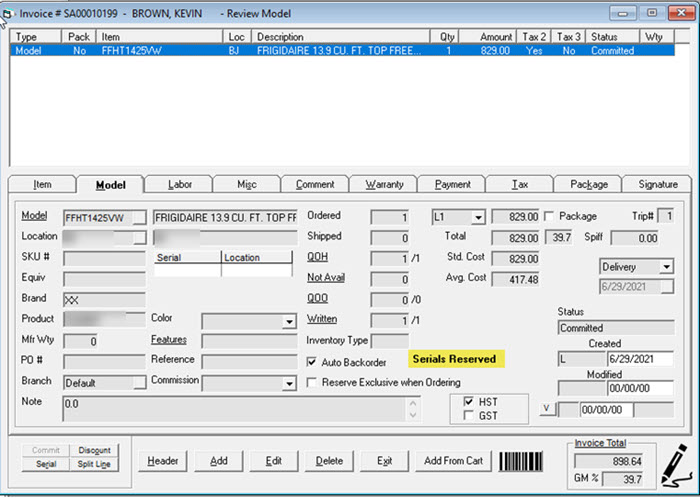Click the pen signature icon
Viewport: 700px width, 498px height.
675,465
